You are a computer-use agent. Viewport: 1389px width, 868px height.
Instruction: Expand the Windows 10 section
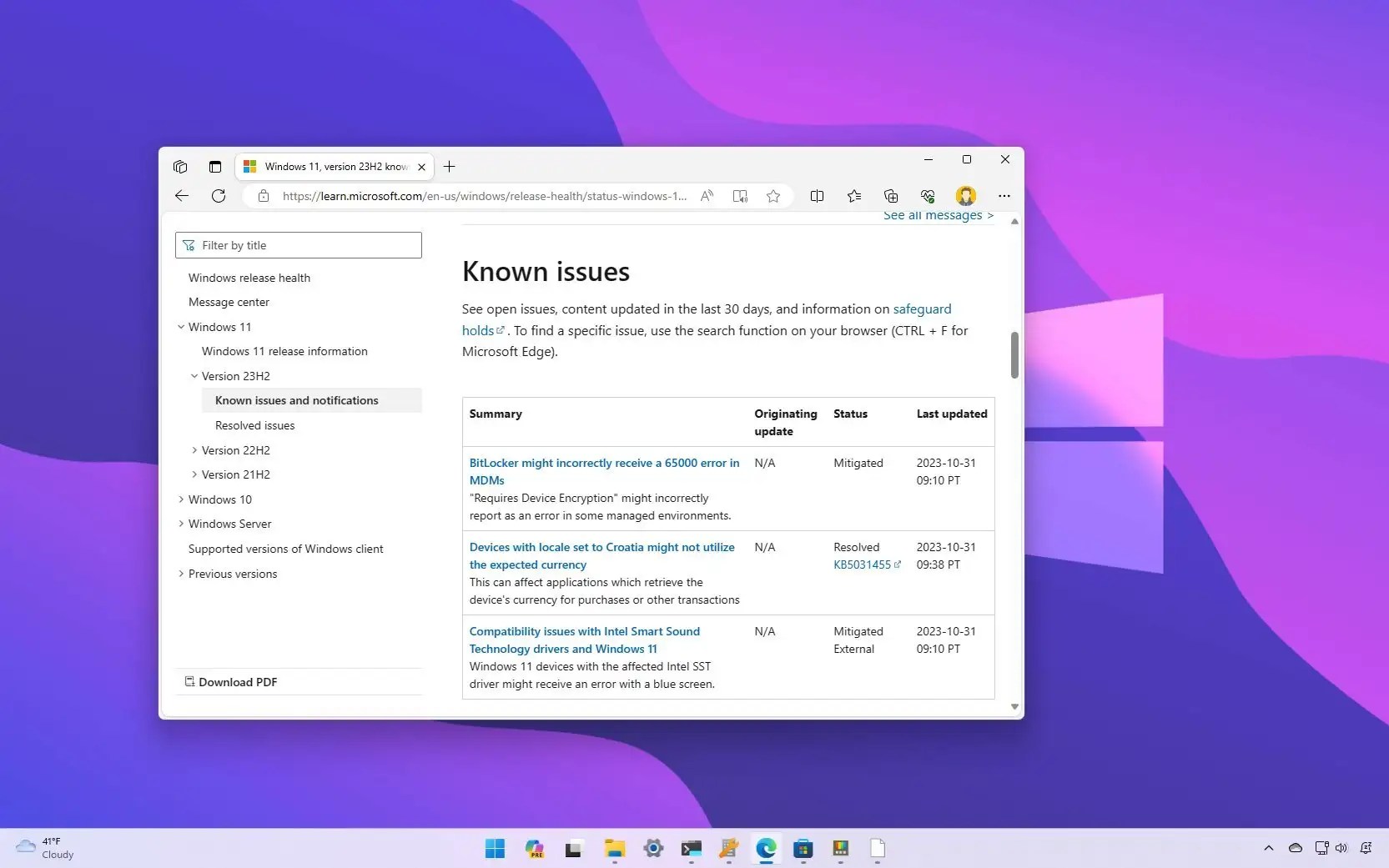tap(181, 499)
